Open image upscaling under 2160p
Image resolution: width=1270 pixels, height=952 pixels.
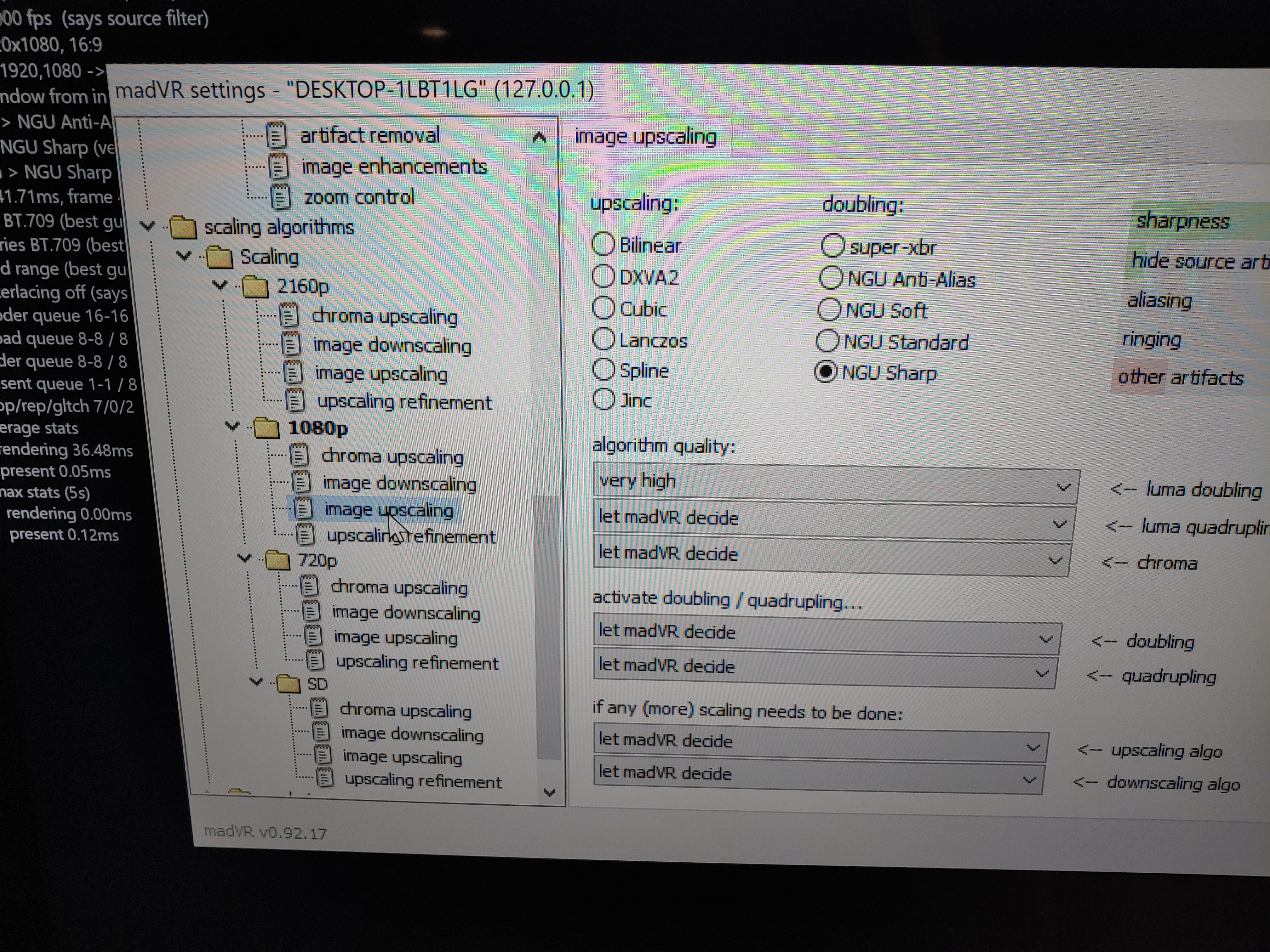click(x=381, y=374)
